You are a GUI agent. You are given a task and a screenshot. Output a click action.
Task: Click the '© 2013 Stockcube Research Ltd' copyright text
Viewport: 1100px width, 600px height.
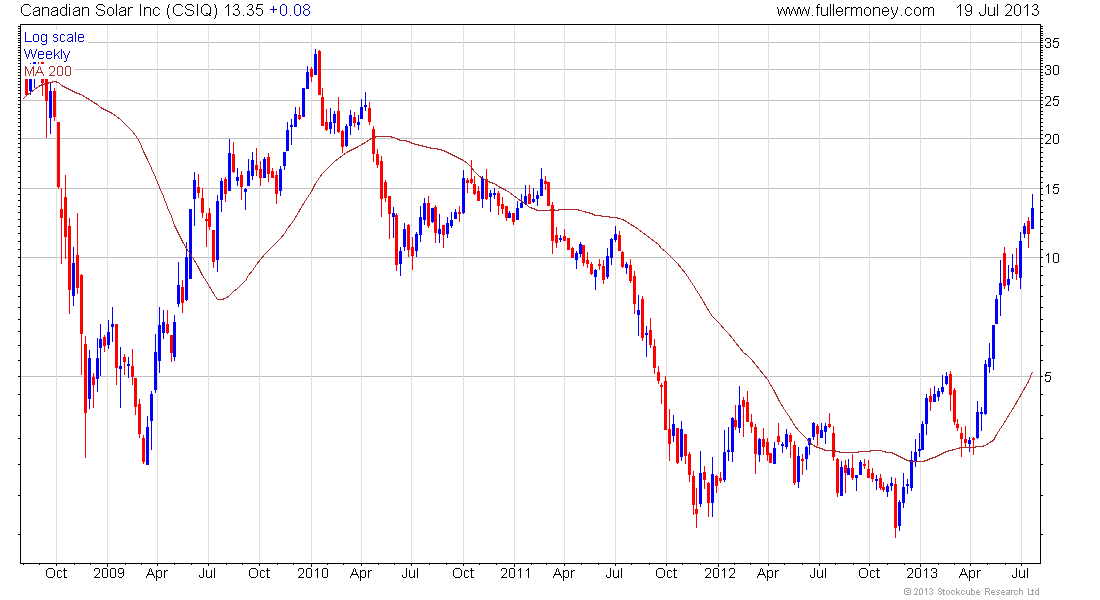[971, 592]
